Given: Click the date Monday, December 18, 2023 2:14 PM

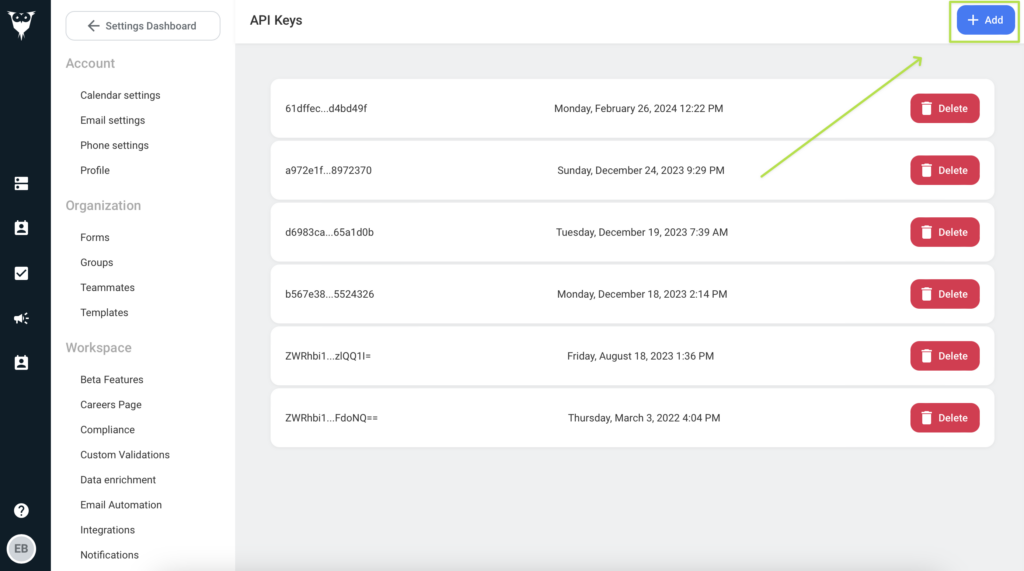Looking at the screenshot, I should click(x=642, y=294).
